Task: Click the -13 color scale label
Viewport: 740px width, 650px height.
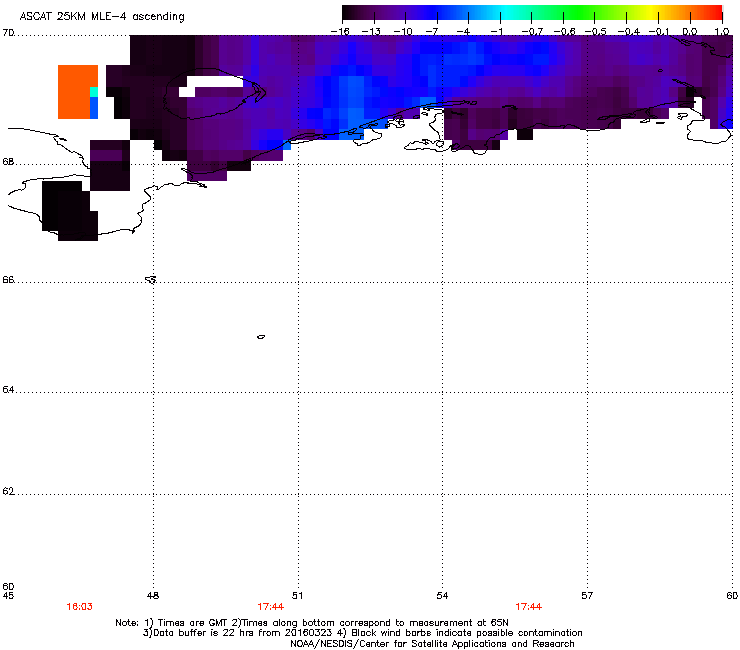Action: (x=371, y=32)
